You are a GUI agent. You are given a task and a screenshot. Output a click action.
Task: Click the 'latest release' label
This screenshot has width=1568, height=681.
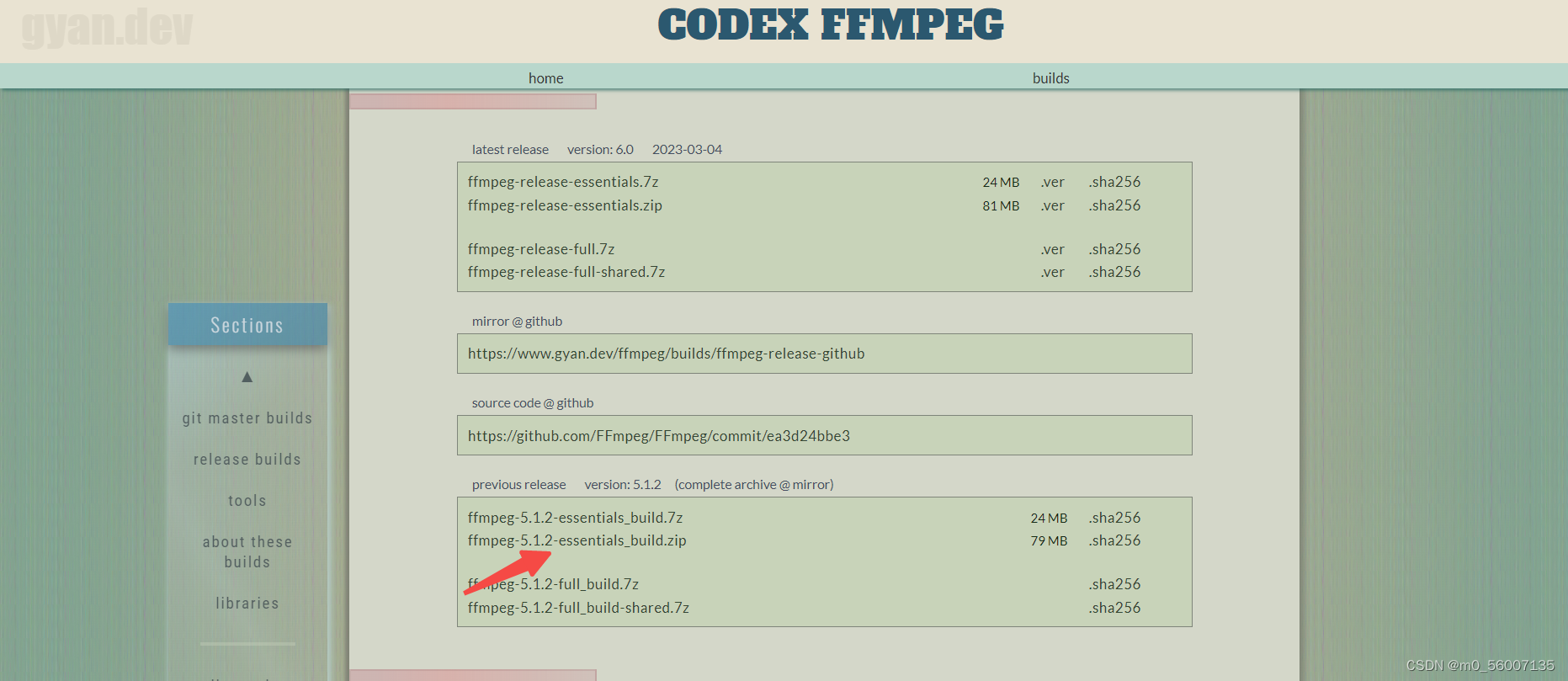point(510,150)
